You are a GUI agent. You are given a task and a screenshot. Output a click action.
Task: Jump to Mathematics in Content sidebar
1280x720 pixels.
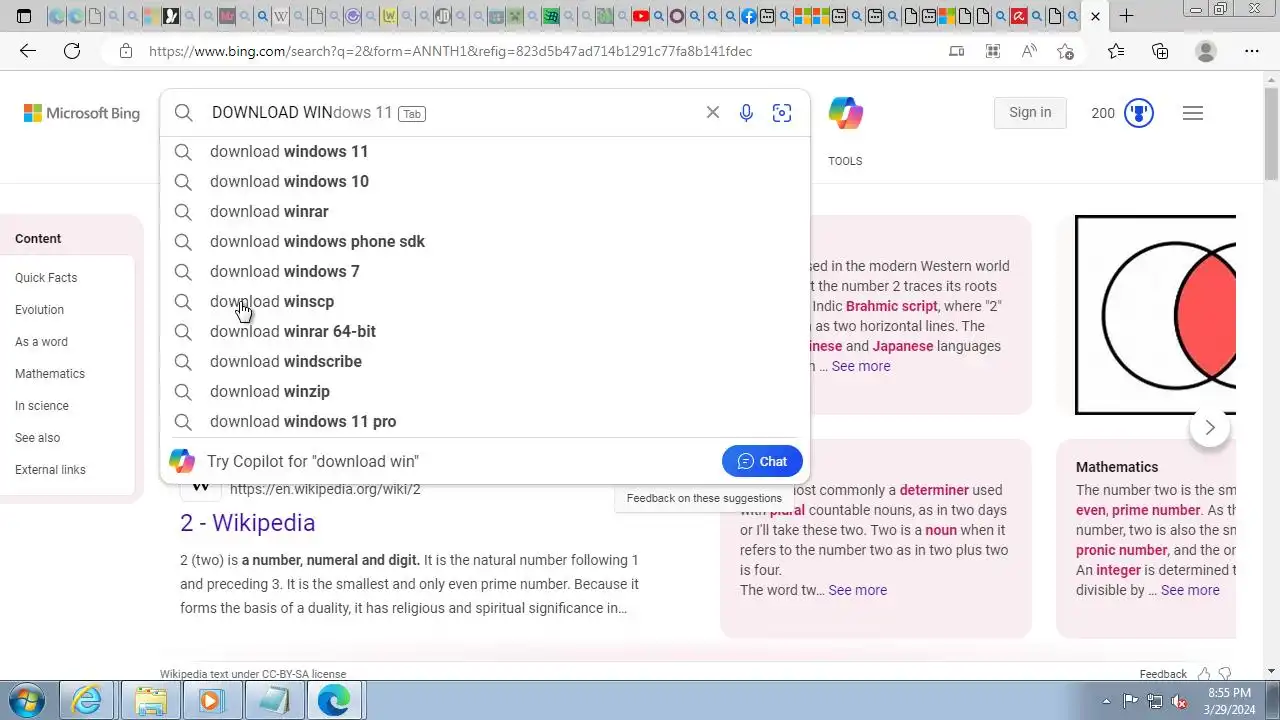[50, 374]
